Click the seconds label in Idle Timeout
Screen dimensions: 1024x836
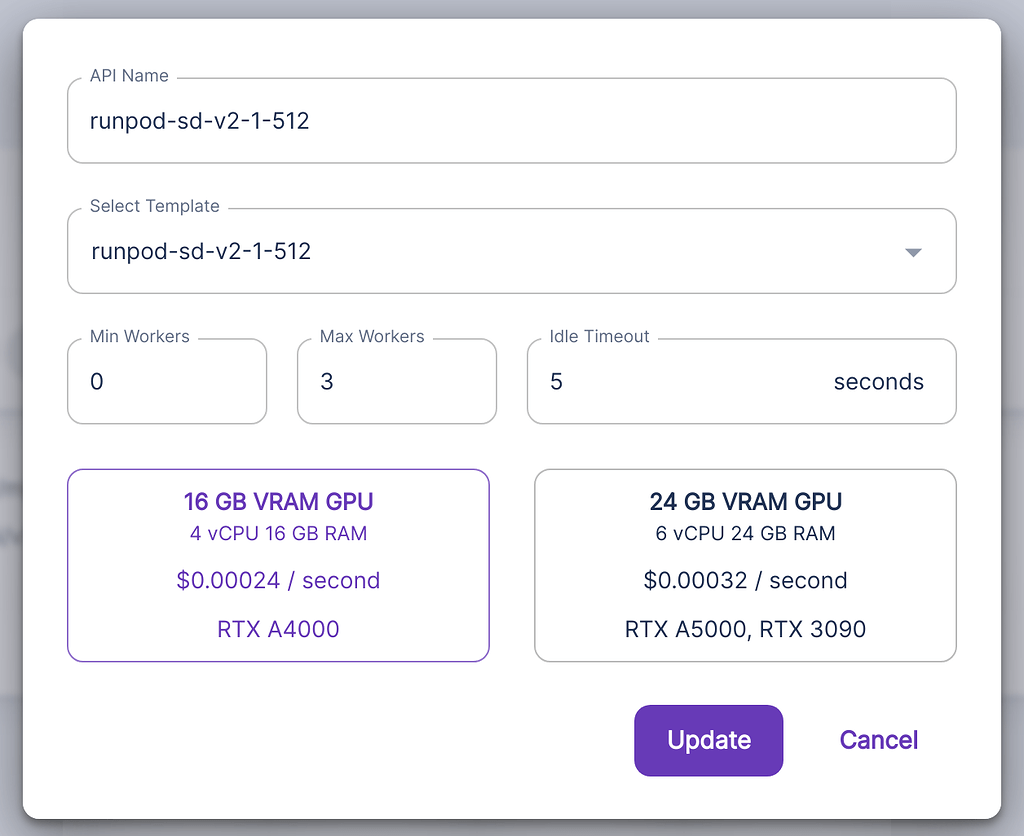click(x=879, y=382)
